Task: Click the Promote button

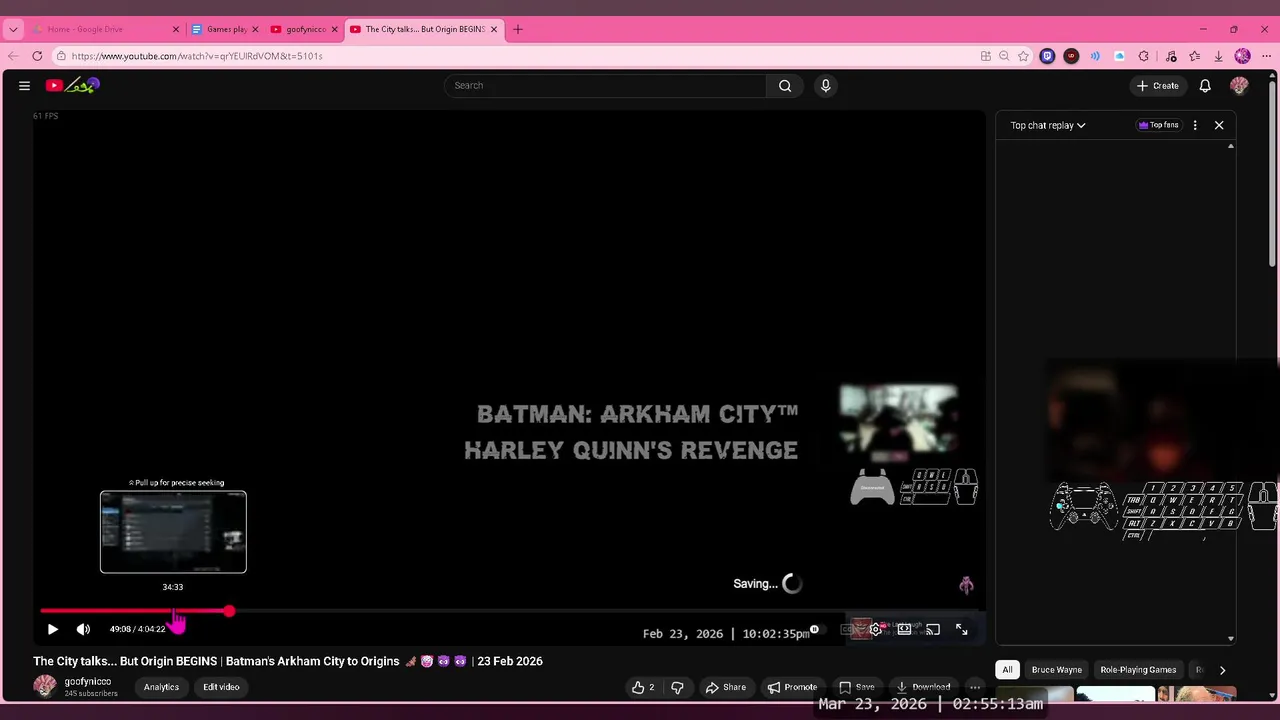Action: pyautogui.click(x=792, y=687)
